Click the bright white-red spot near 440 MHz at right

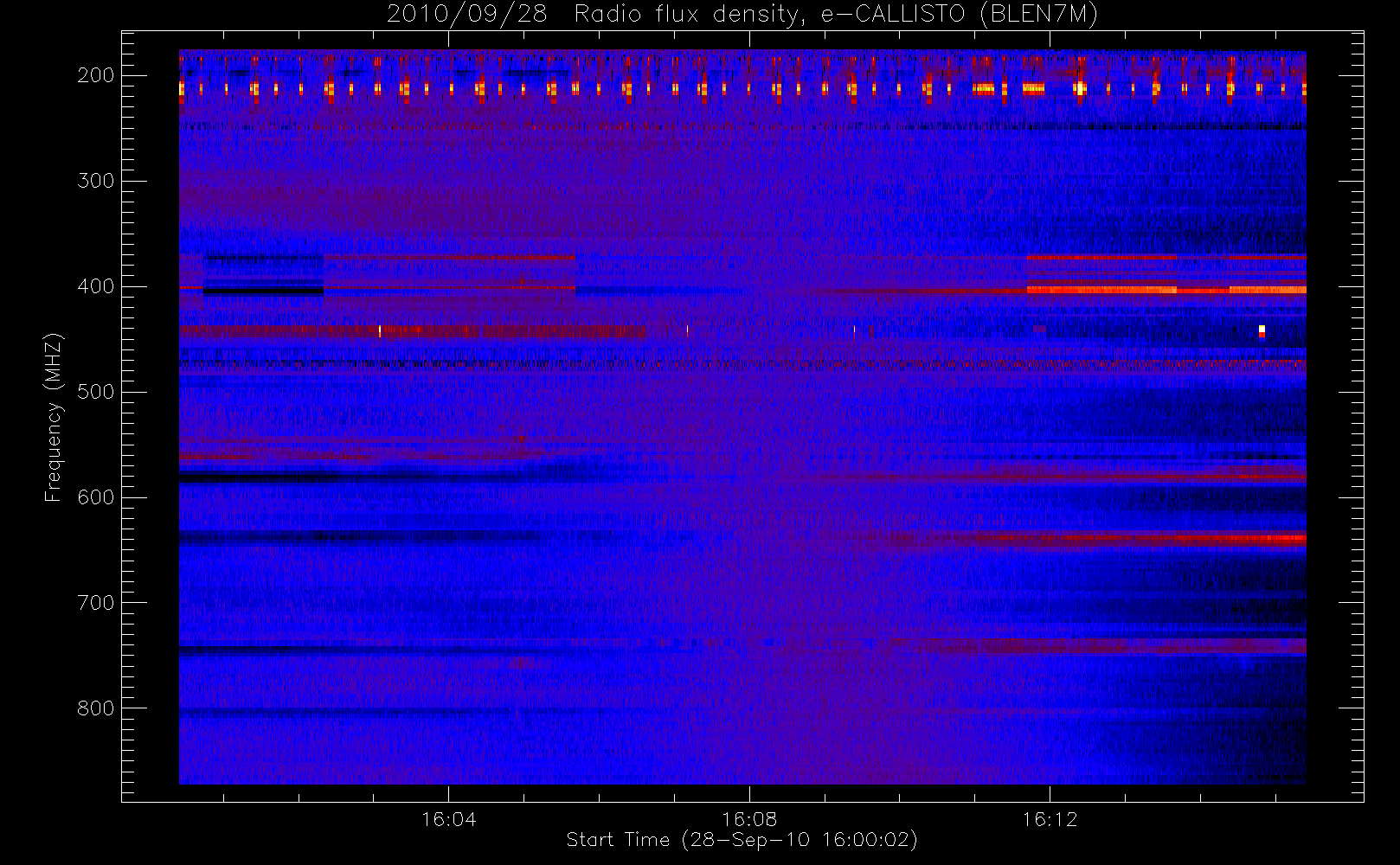coord(1262,331)
